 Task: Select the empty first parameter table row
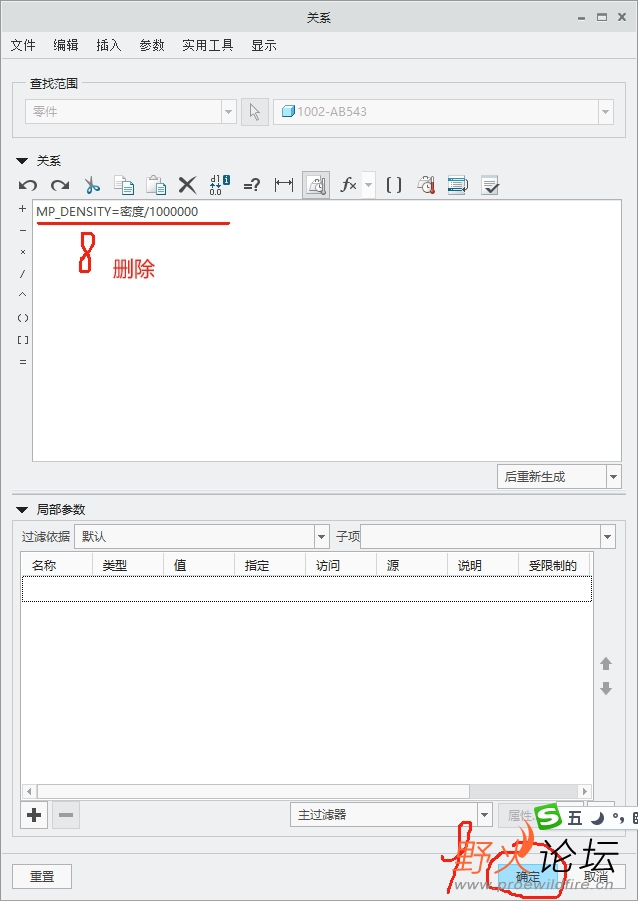306,589
